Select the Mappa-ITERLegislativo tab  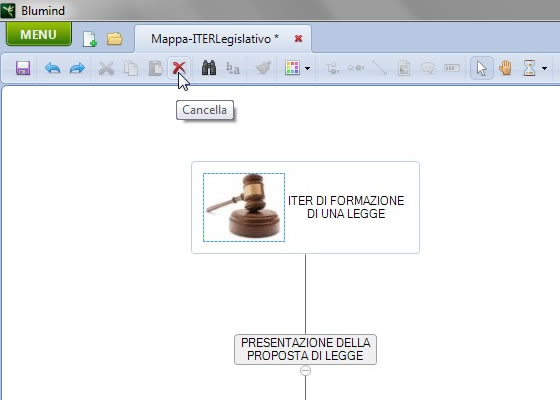(x=215, y=39)
